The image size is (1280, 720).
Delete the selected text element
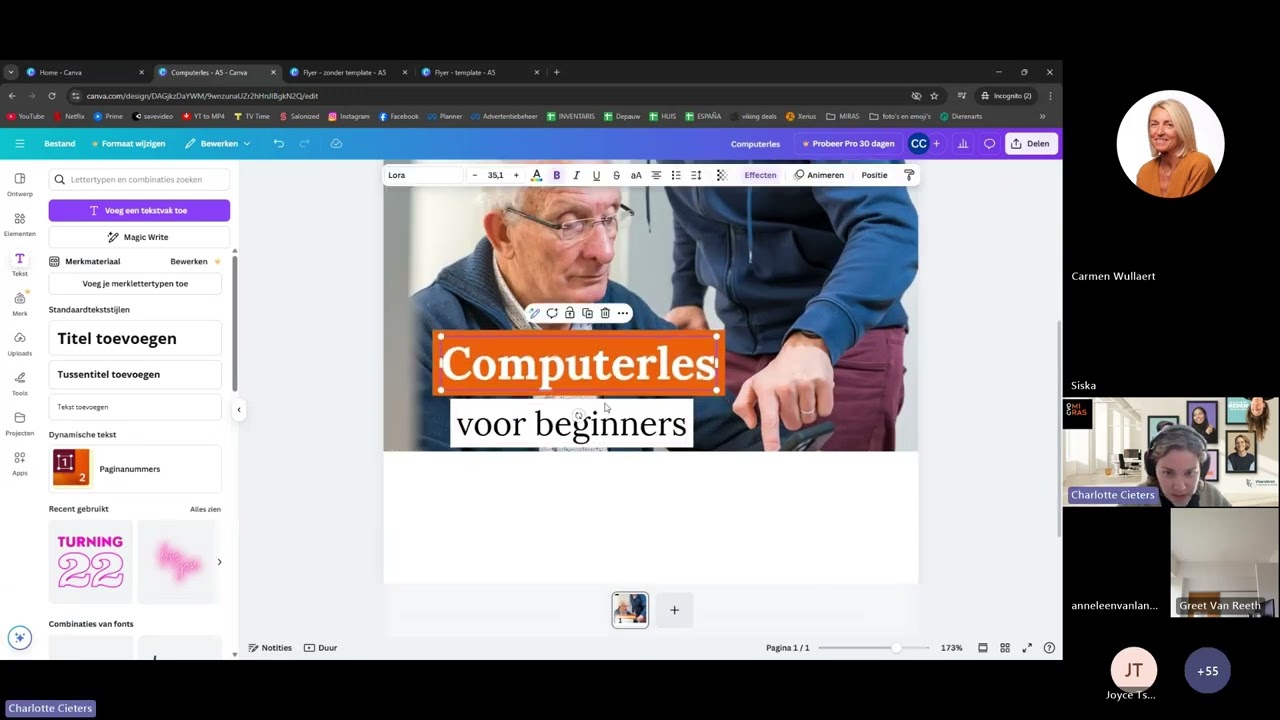(x=605, y=313)
